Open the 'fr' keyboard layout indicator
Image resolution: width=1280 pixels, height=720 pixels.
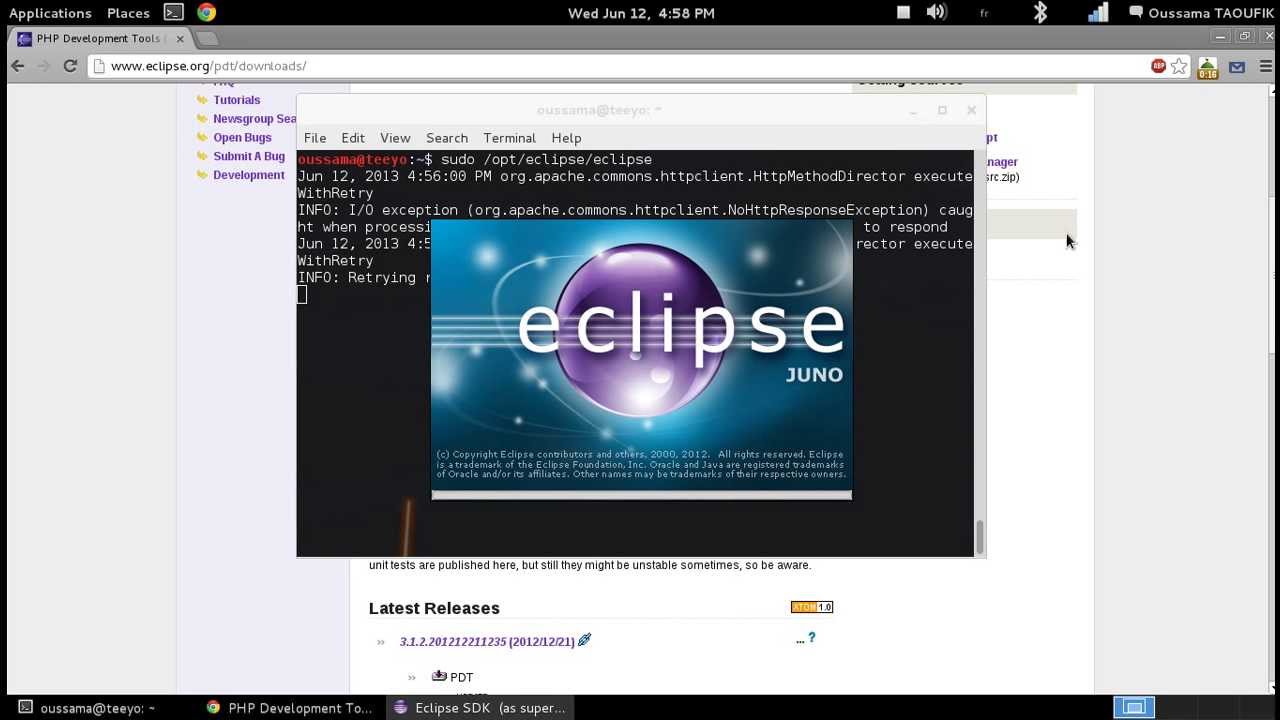coord(984,13)
